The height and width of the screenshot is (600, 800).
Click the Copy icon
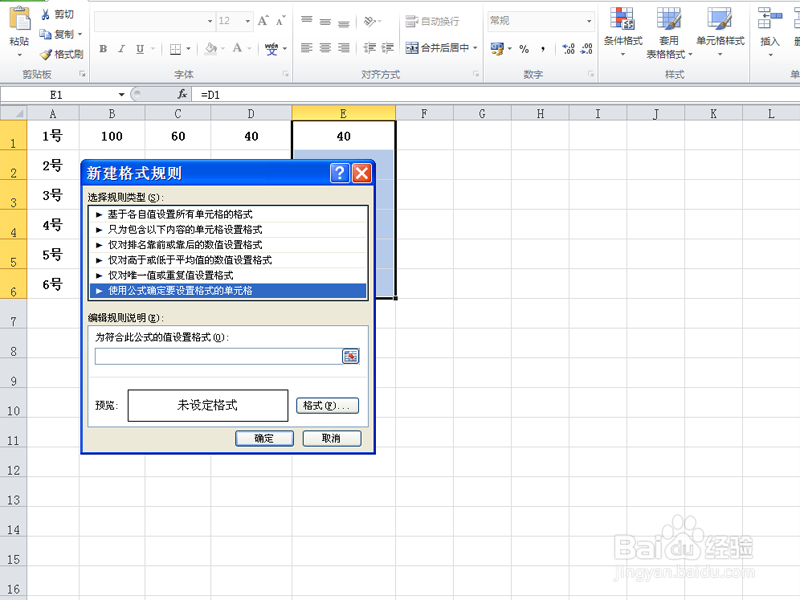click(45, 34)
